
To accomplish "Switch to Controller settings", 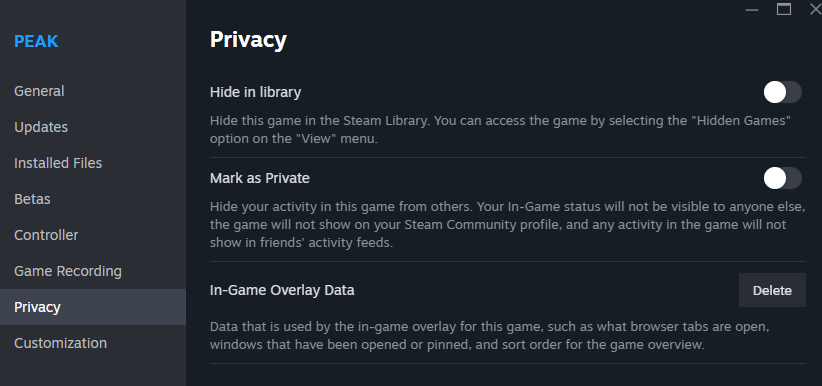I will click(x=46, y=235).
